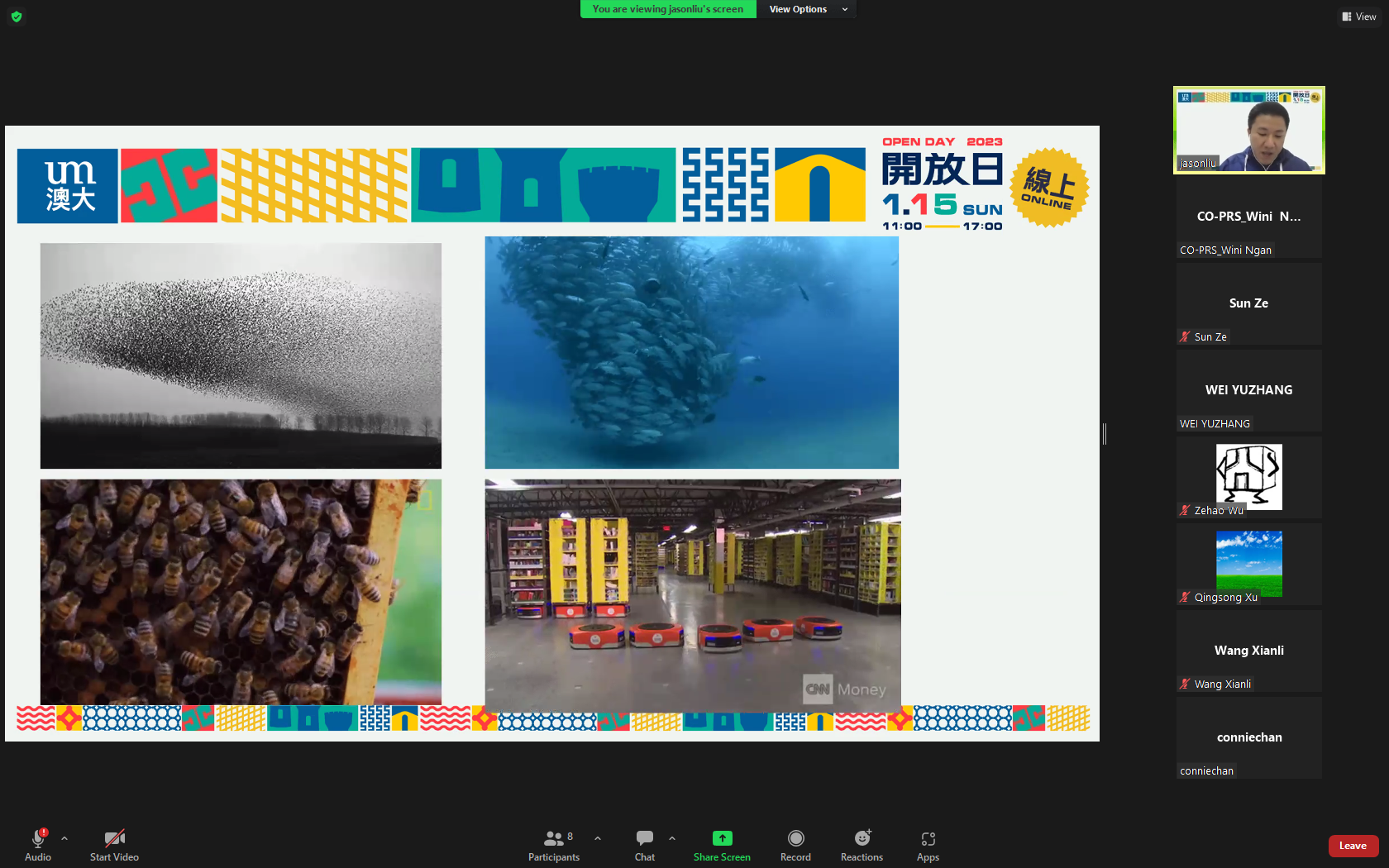Click the panel divider resize handle
Screen dimensions: 1389x868
pyautogui.click(x=1105, y=433)
